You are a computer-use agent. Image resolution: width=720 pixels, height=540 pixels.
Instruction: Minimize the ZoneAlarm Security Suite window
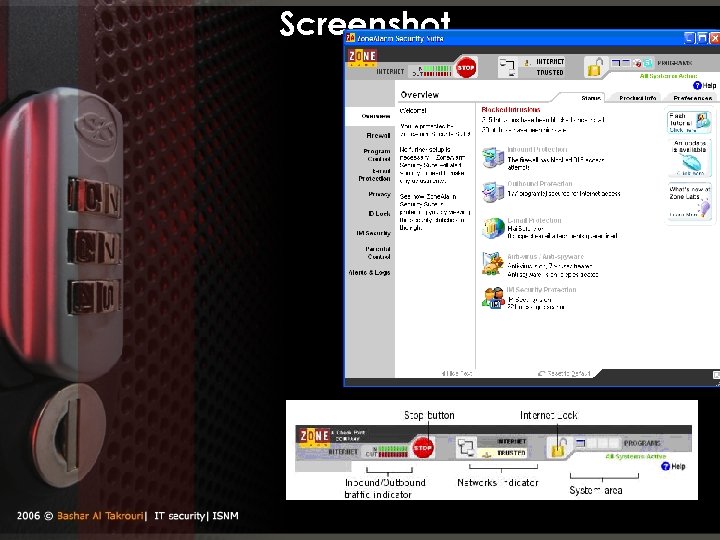point(689,38)
